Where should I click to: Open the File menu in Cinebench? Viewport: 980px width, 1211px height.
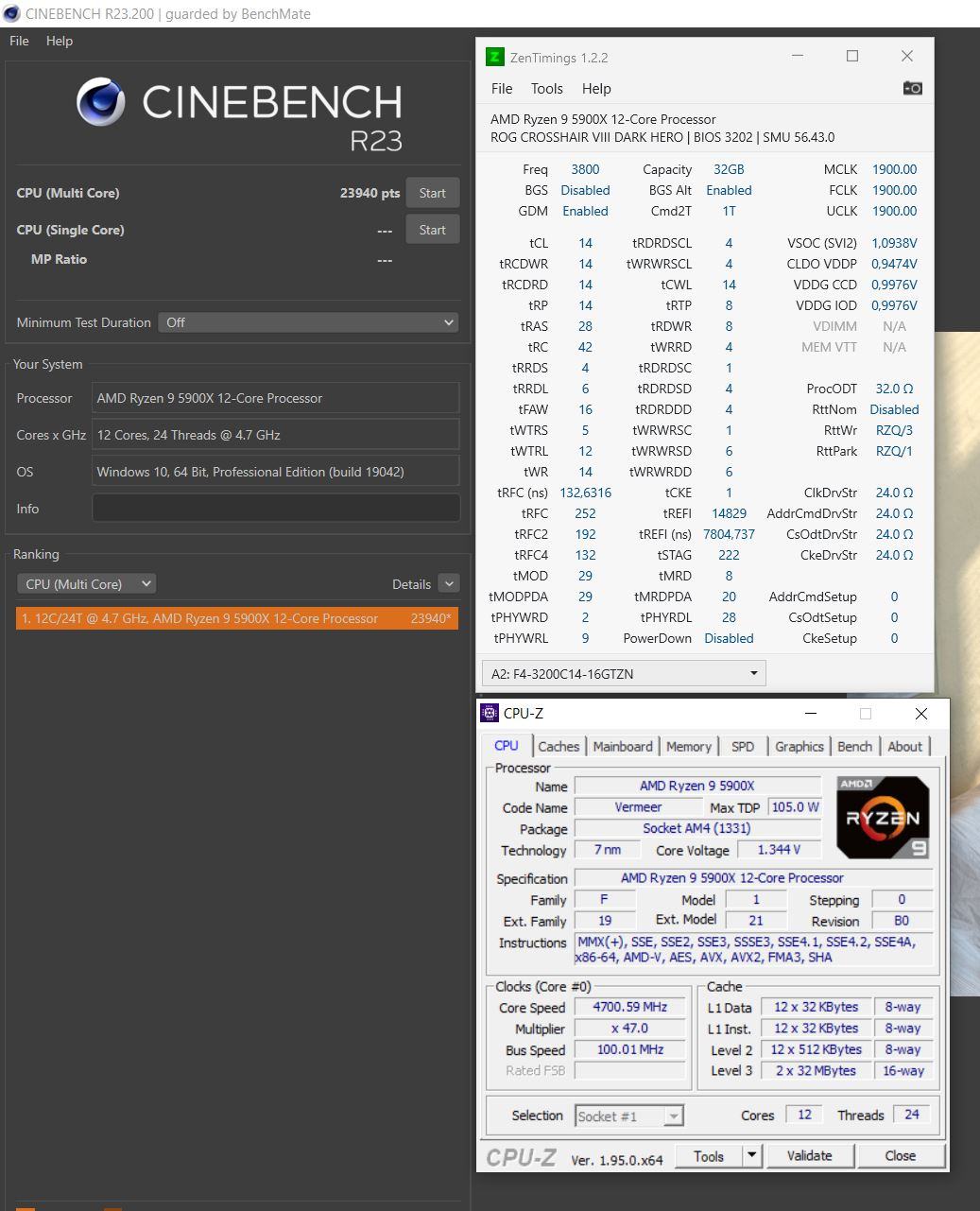pos(19,41)
